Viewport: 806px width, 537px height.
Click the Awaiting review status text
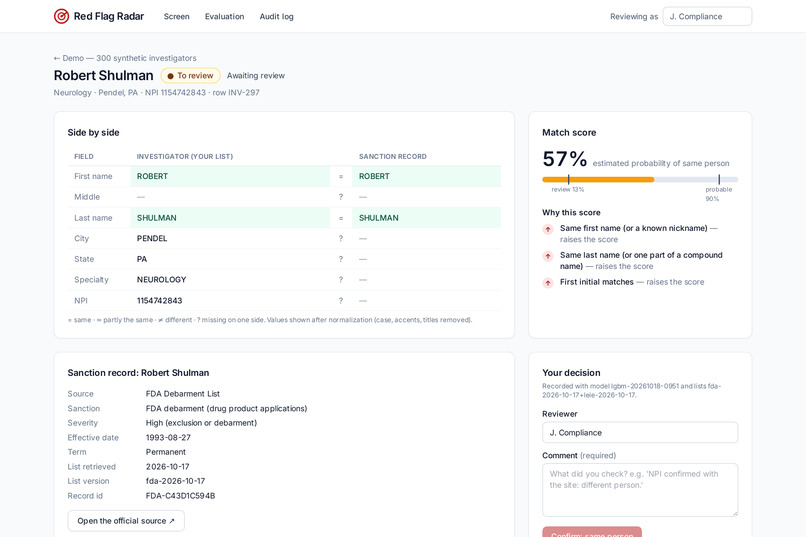255,76
